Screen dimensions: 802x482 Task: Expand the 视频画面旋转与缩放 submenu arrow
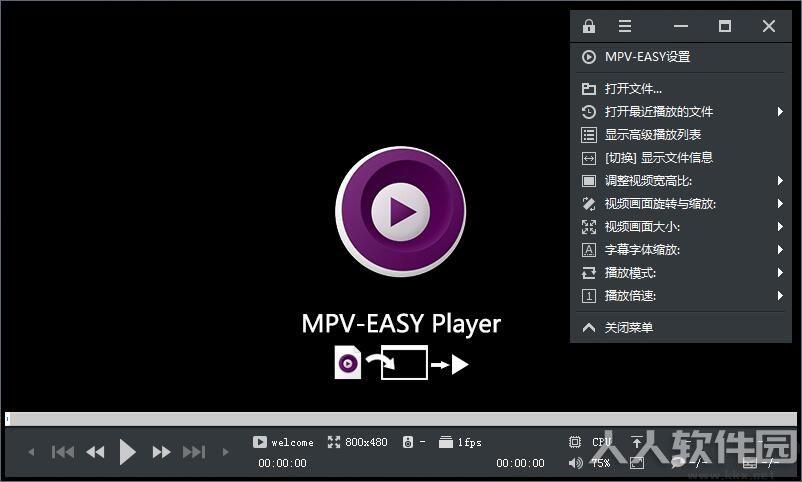tap(780, 204)
